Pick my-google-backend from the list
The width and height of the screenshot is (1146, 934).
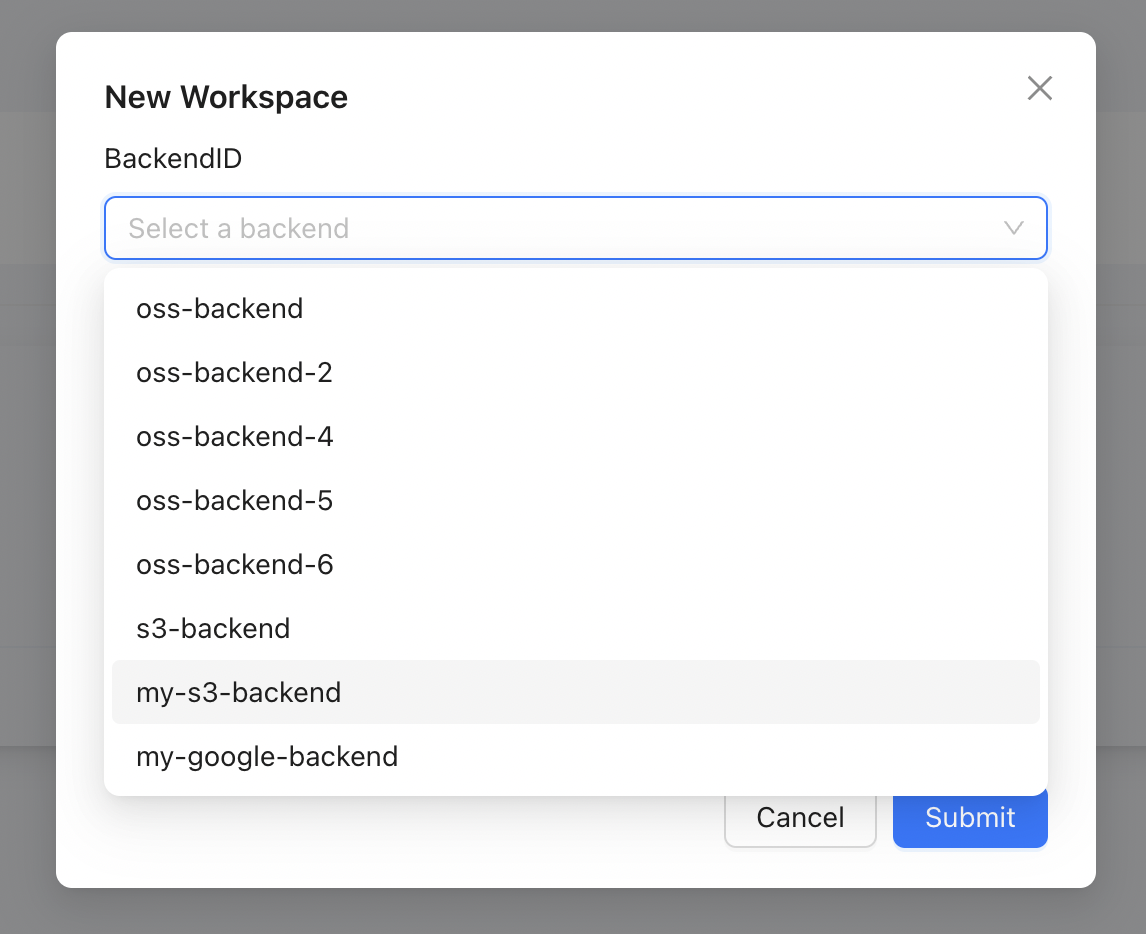[267, 756]
